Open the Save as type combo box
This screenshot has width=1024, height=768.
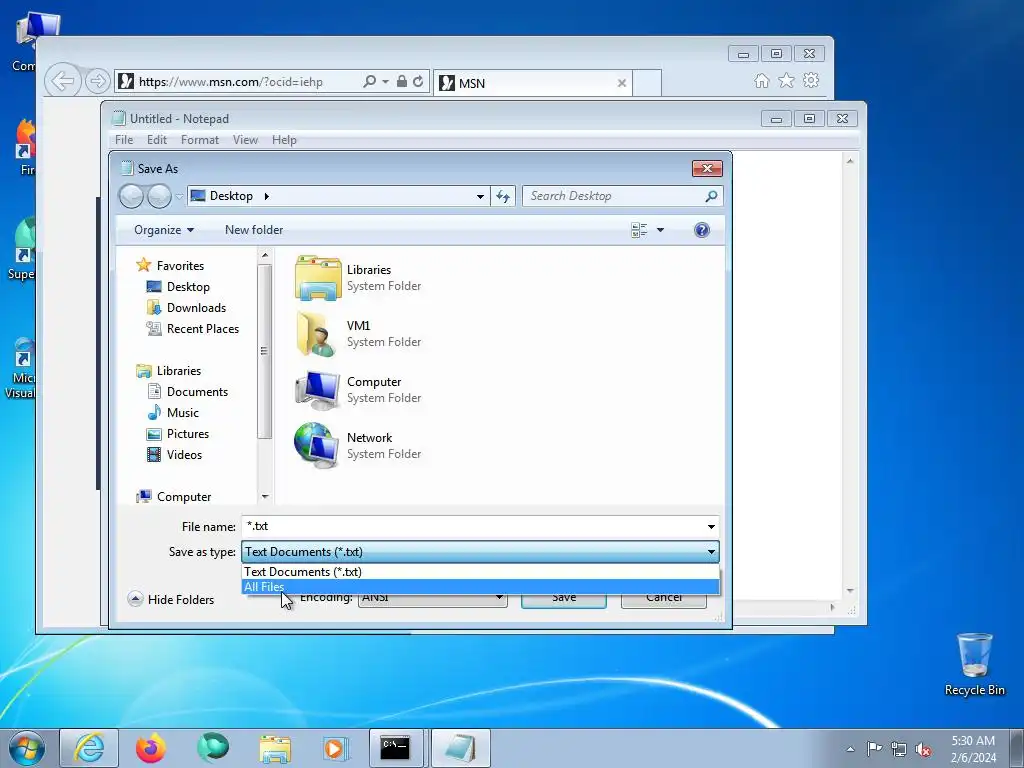(481, 552)
